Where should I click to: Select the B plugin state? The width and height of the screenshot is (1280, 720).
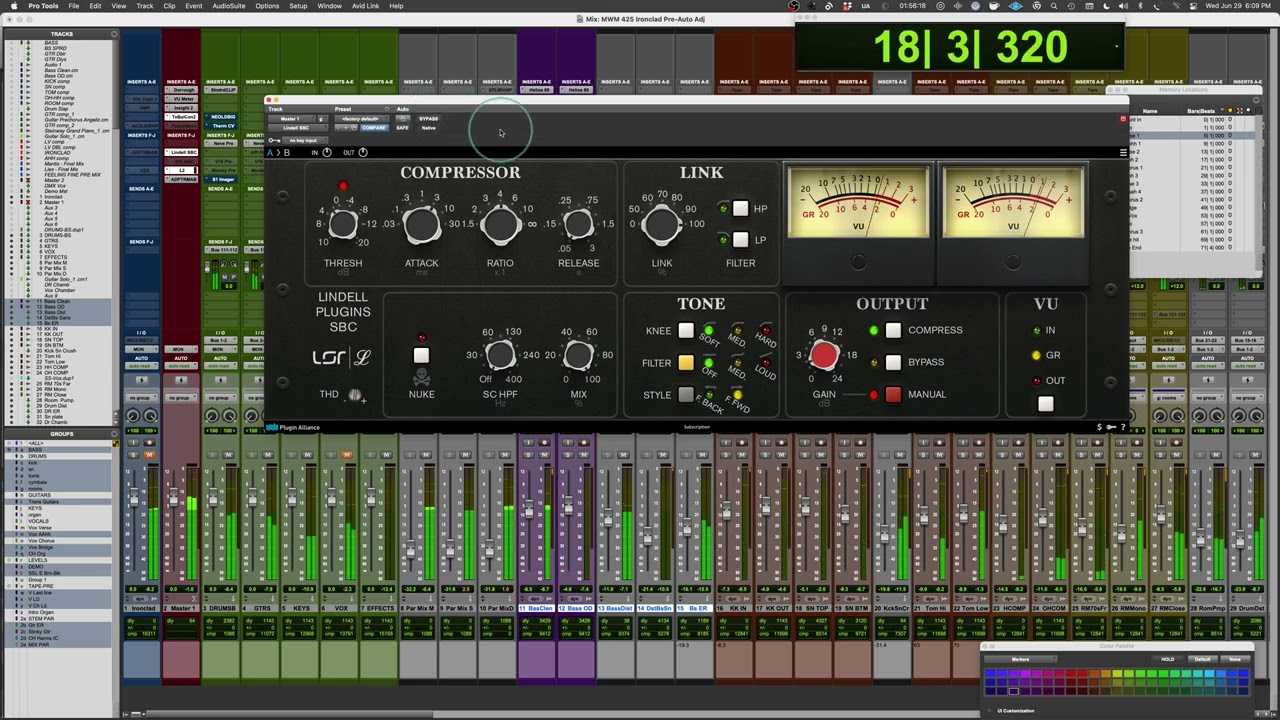(x=286, y=152)
